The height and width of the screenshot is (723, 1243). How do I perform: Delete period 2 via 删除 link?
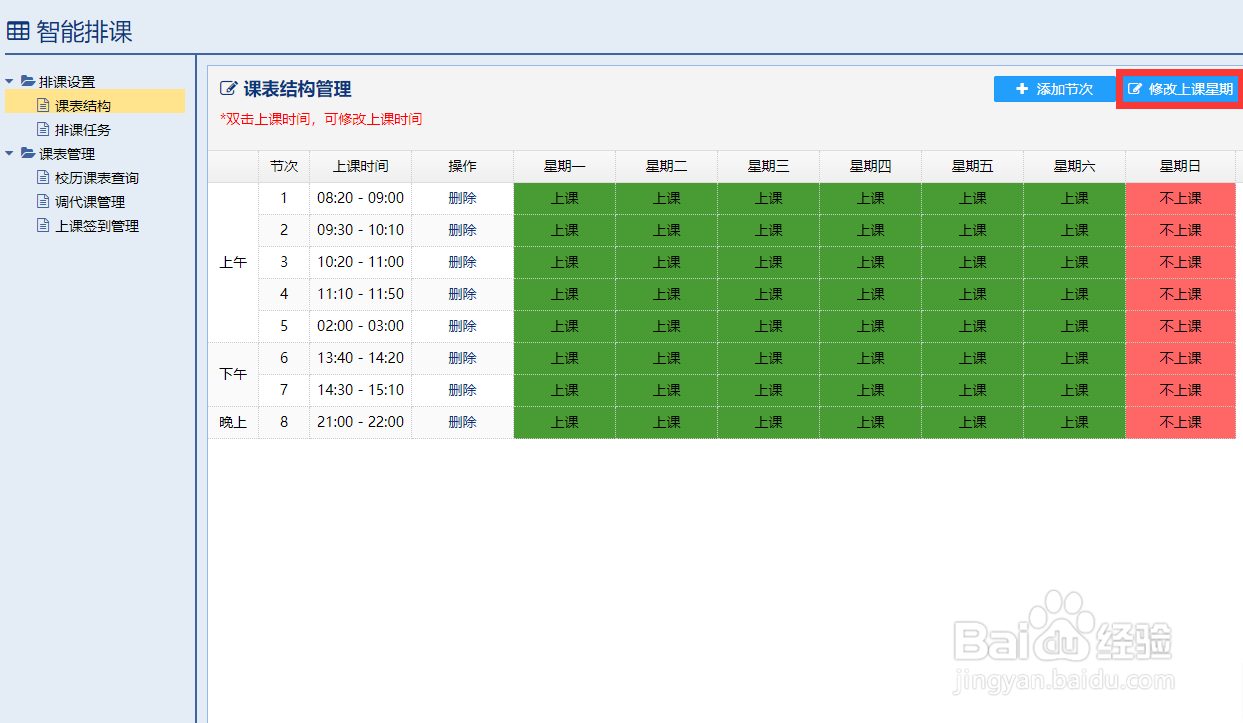pyautogui.click(x=462, y=230)
